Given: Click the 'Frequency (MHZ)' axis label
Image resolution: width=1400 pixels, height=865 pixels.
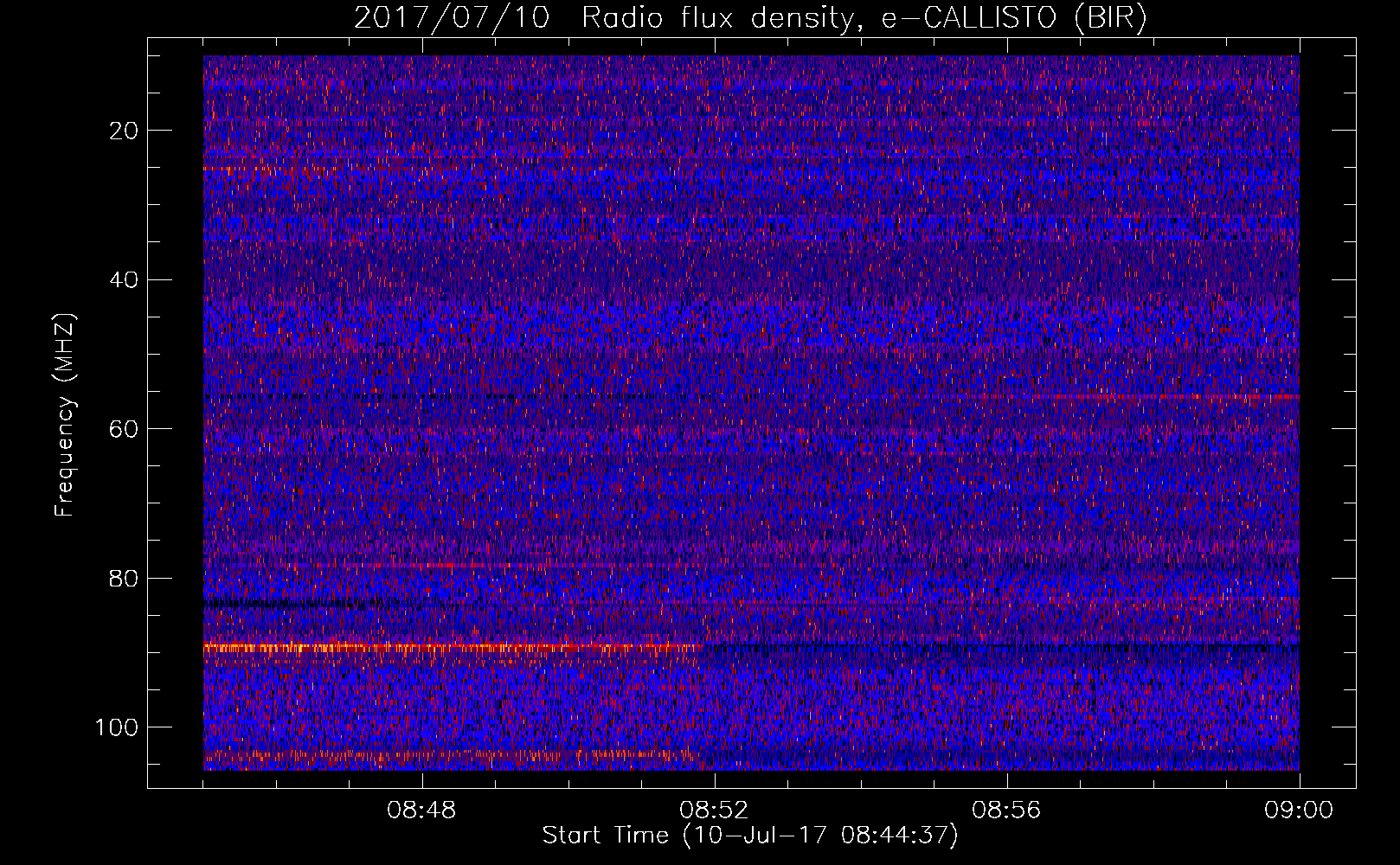Looking at the screenshot, I should (65, 414).
